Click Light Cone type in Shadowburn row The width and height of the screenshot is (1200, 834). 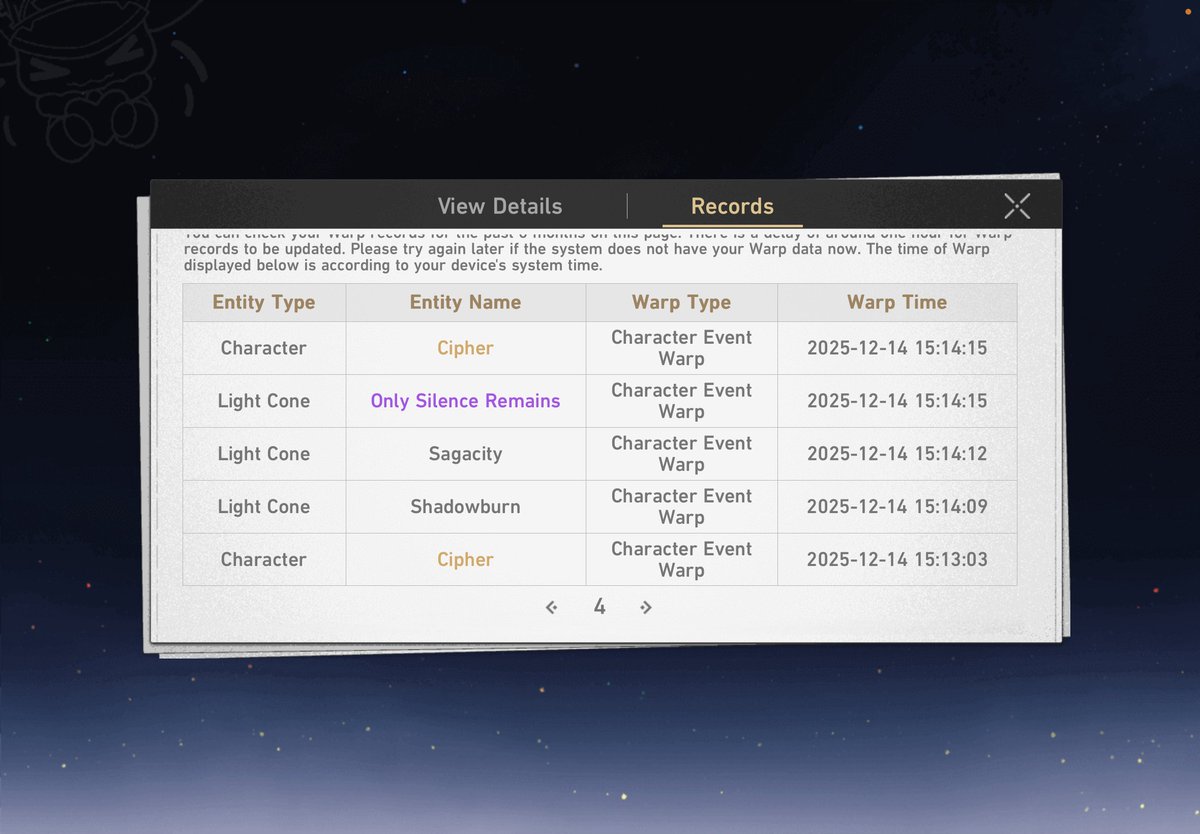(264, 507)
